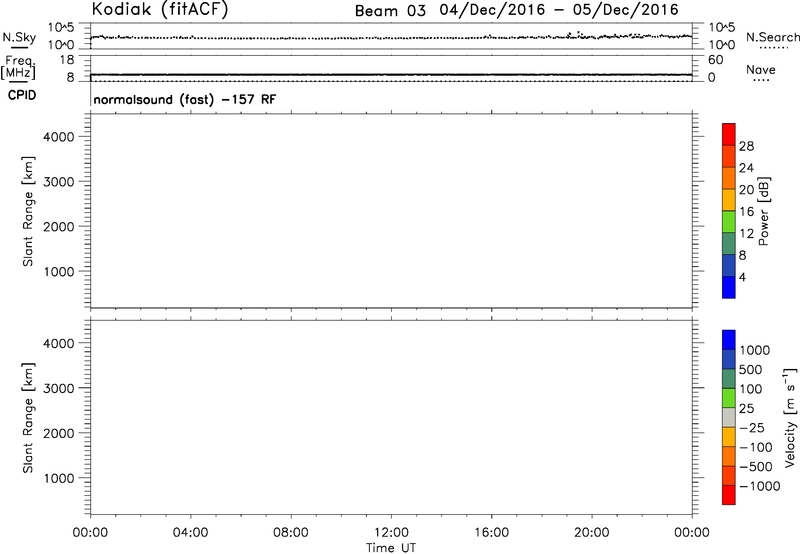Click 'normalsound (fast) -157 RF' CPID text
Viewport: 800px width, 554px height.
click(x=185, y=99)
